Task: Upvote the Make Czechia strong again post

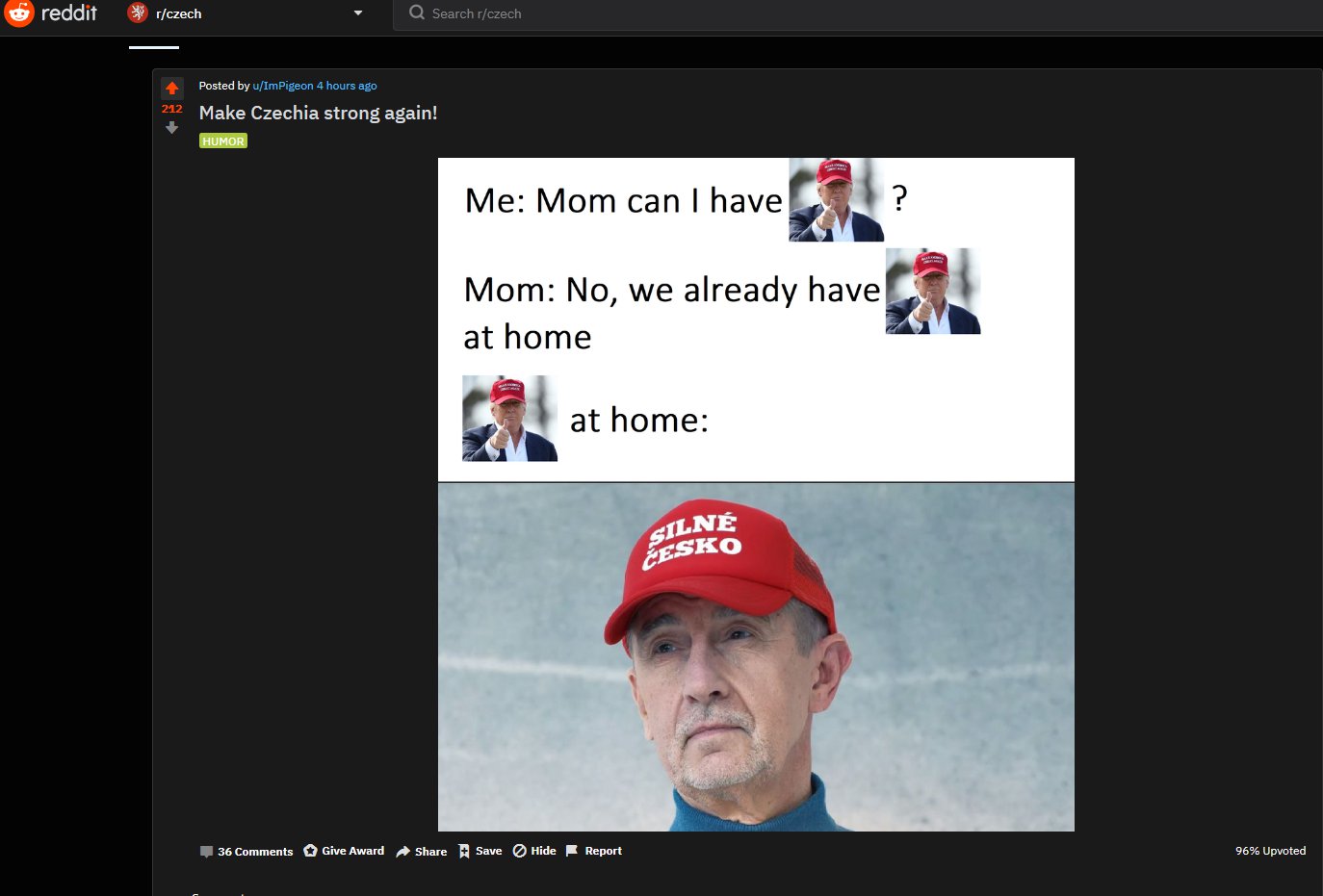Action: [x=171, y=89]
